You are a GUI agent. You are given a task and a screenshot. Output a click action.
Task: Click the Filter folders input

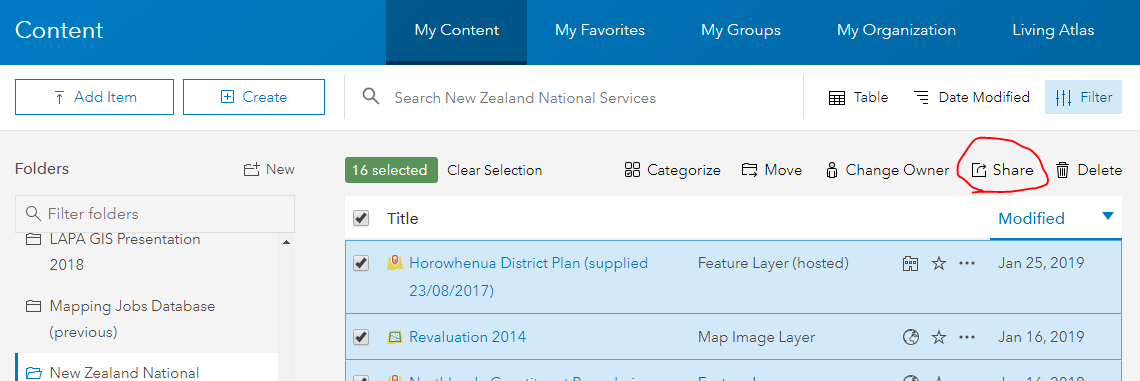(155, 214)
